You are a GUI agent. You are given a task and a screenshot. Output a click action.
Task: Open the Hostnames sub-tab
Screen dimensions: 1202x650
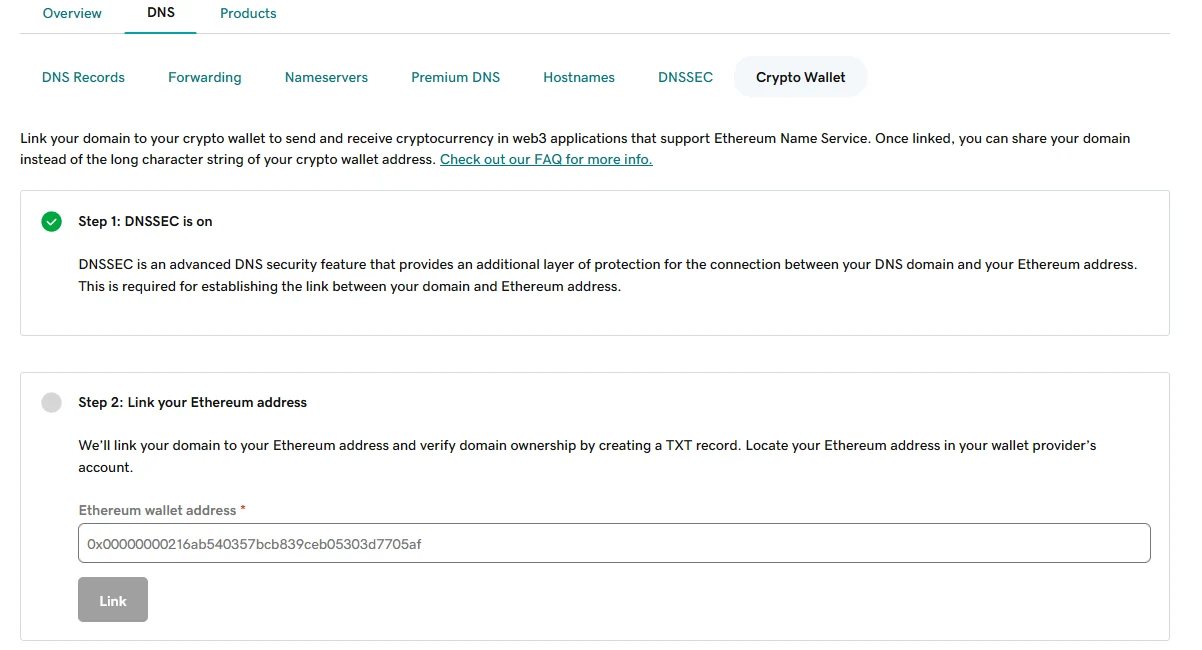pos(579,77)
